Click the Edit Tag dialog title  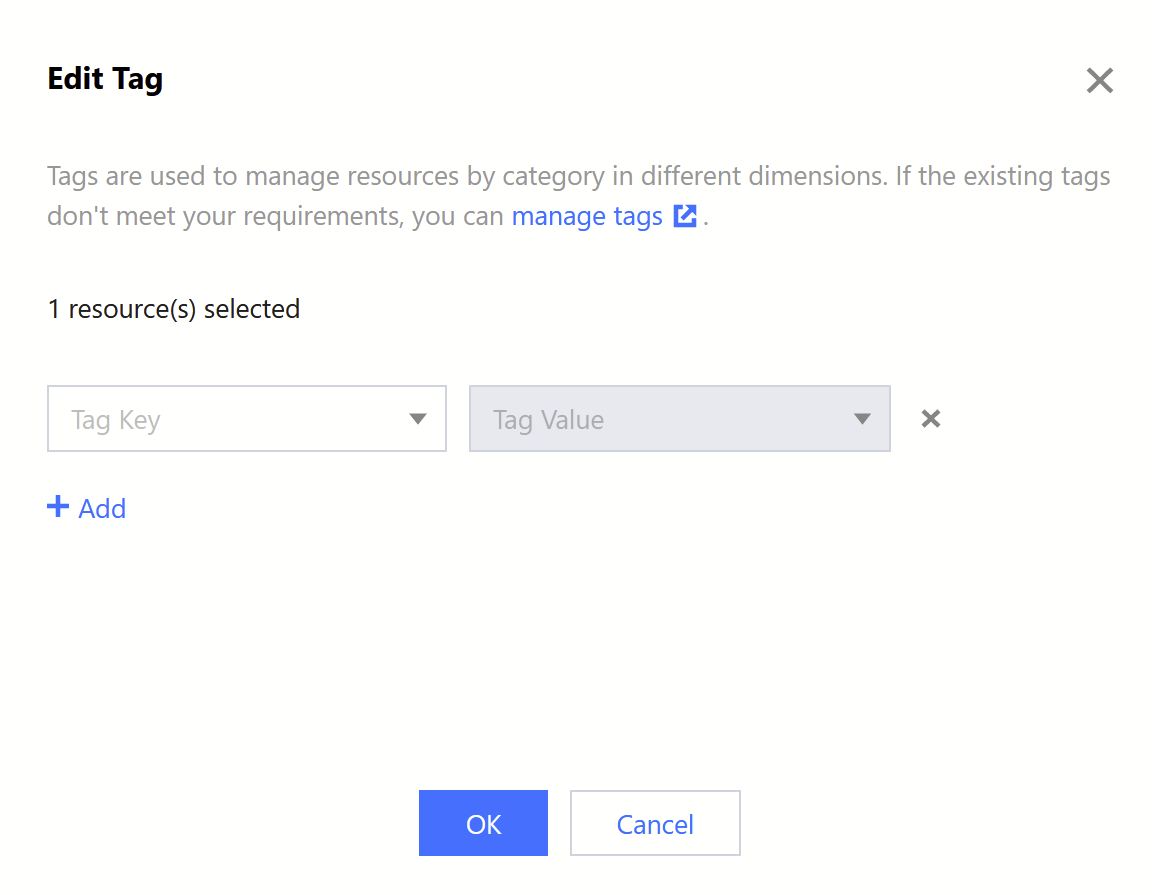click(105, 79)
